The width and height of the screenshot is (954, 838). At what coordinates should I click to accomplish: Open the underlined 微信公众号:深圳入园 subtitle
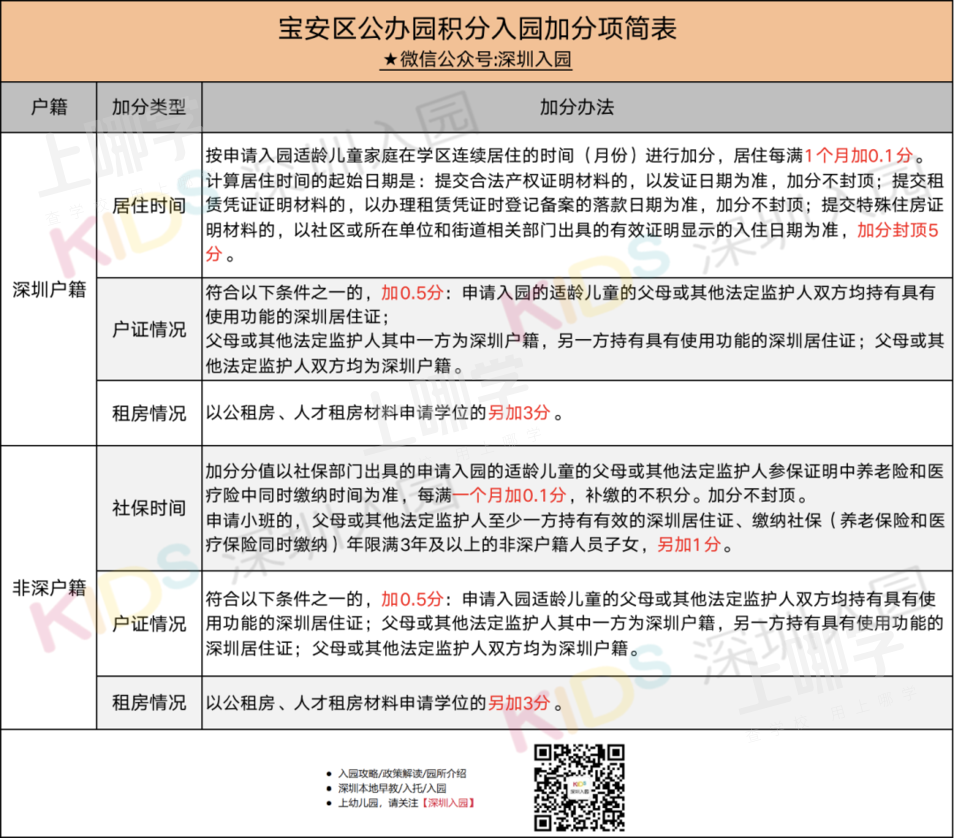tap(476, 59)
